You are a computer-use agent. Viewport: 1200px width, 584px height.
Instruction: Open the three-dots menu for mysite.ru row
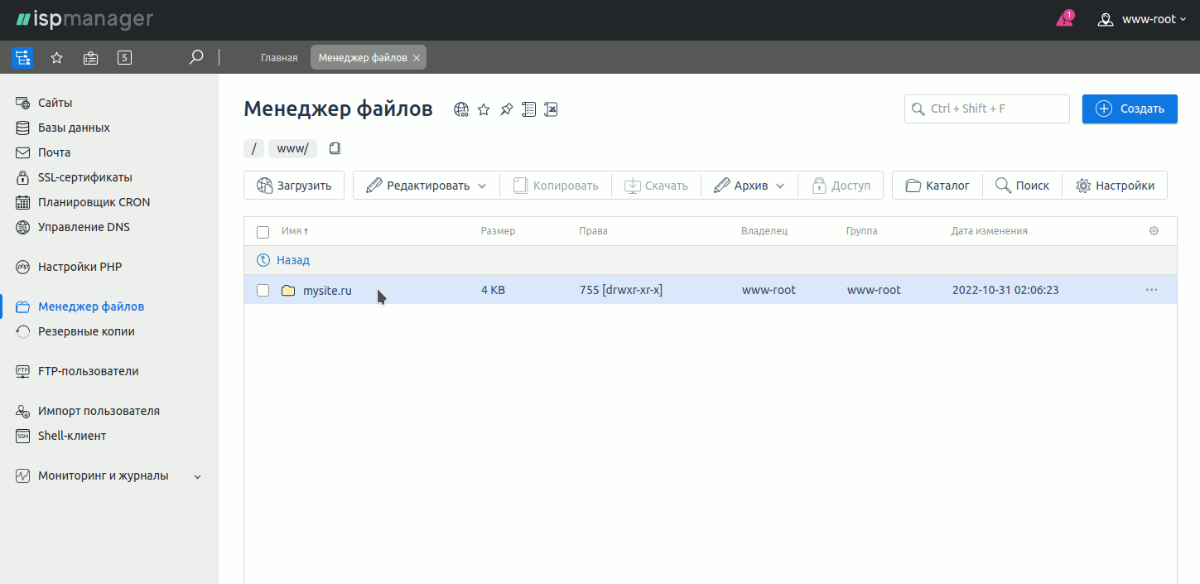[1151, 290]
